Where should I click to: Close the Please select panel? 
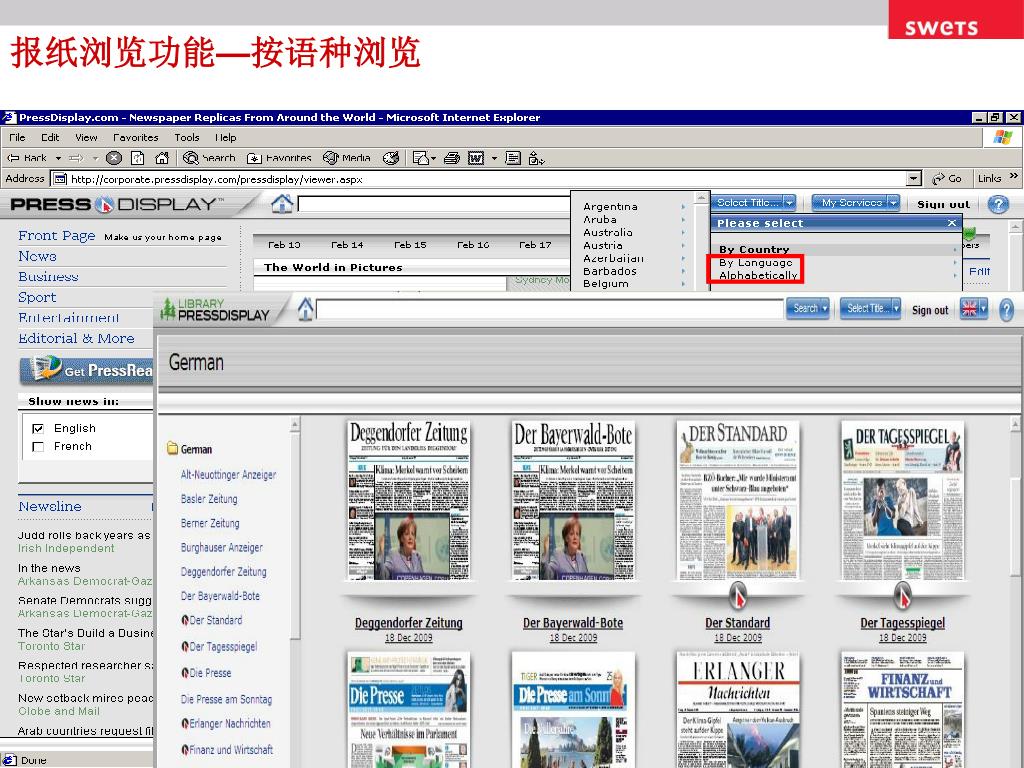[952, 223]
